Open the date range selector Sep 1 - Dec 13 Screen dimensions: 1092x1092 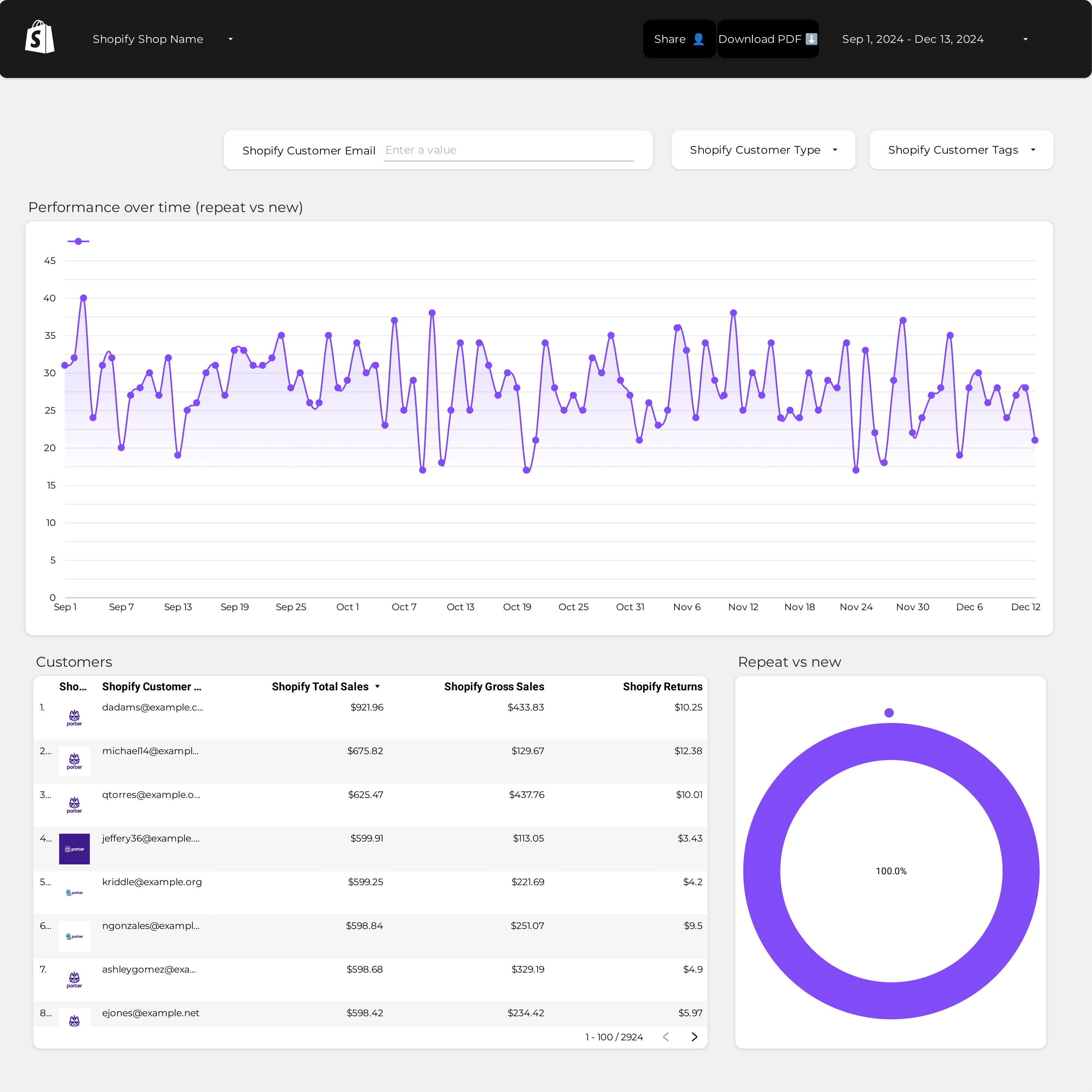click(x=936, y=39)
